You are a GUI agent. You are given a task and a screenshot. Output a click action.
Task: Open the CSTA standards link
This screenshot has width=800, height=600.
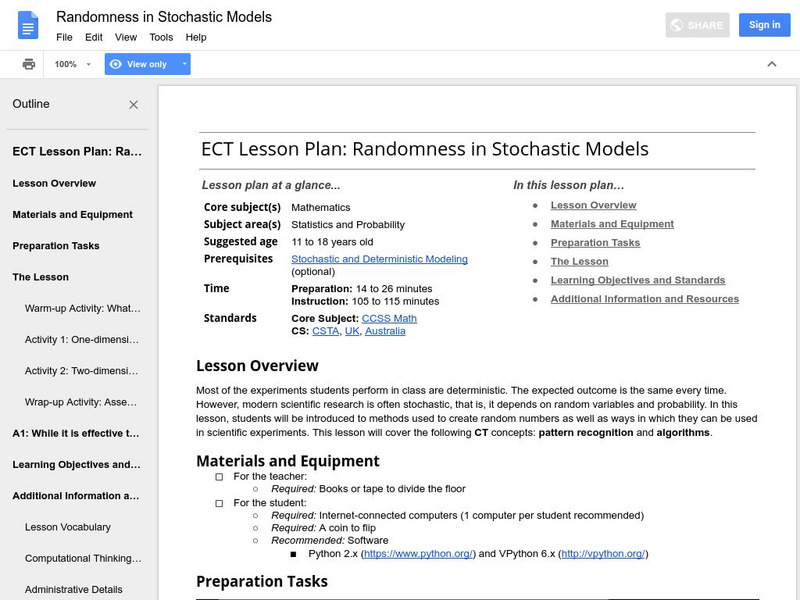324,331
